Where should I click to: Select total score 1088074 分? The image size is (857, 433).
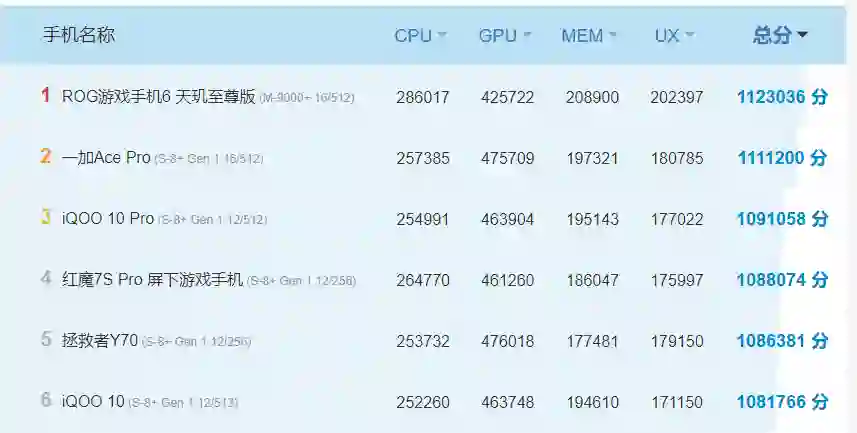tap(782, 280)
